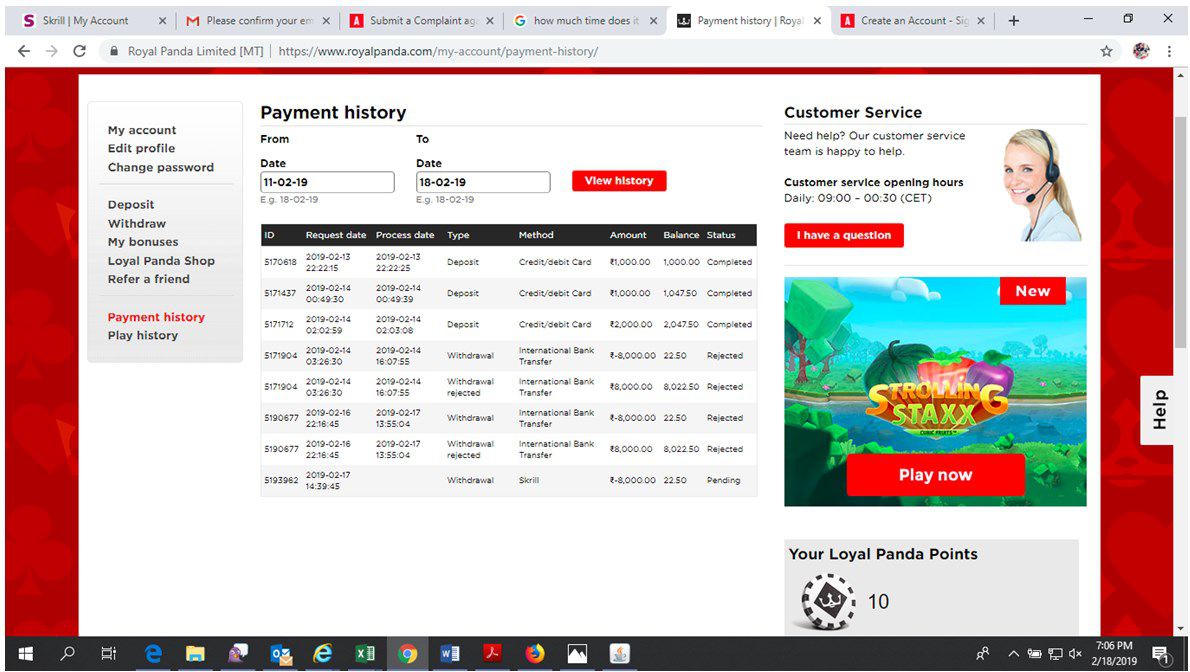Viewport: 1190px width, 672px height.
Task: Click the Loyal Panda Points chip icon
Action: click(828, 601)
